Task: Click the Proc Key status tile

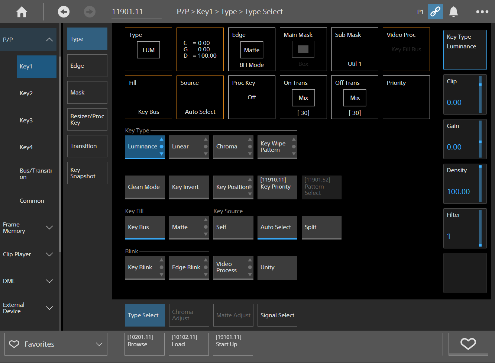Action: pyautogui.click(x=252, y=97)
